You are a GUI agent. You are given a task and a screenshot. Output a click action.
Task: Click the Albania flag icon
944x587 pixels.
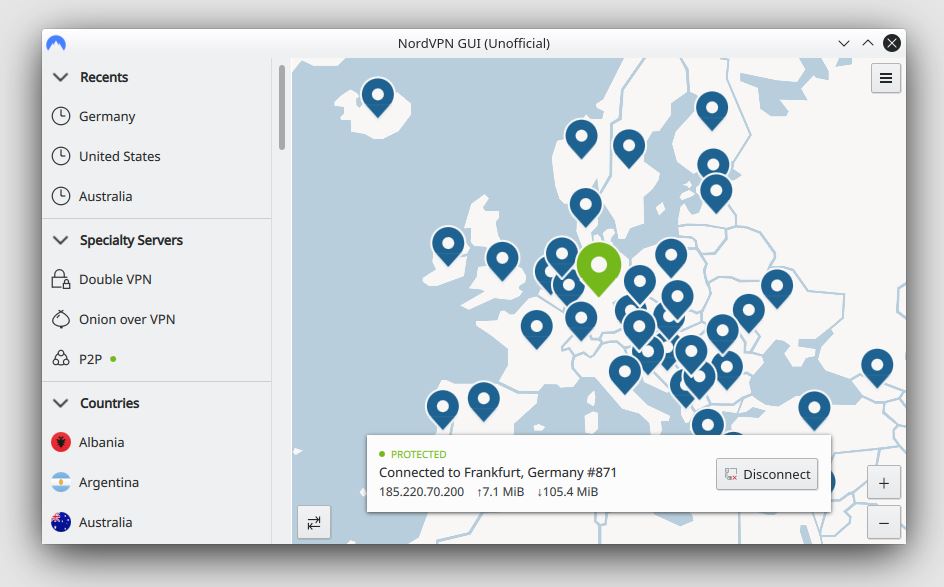[x=61, y=443]
